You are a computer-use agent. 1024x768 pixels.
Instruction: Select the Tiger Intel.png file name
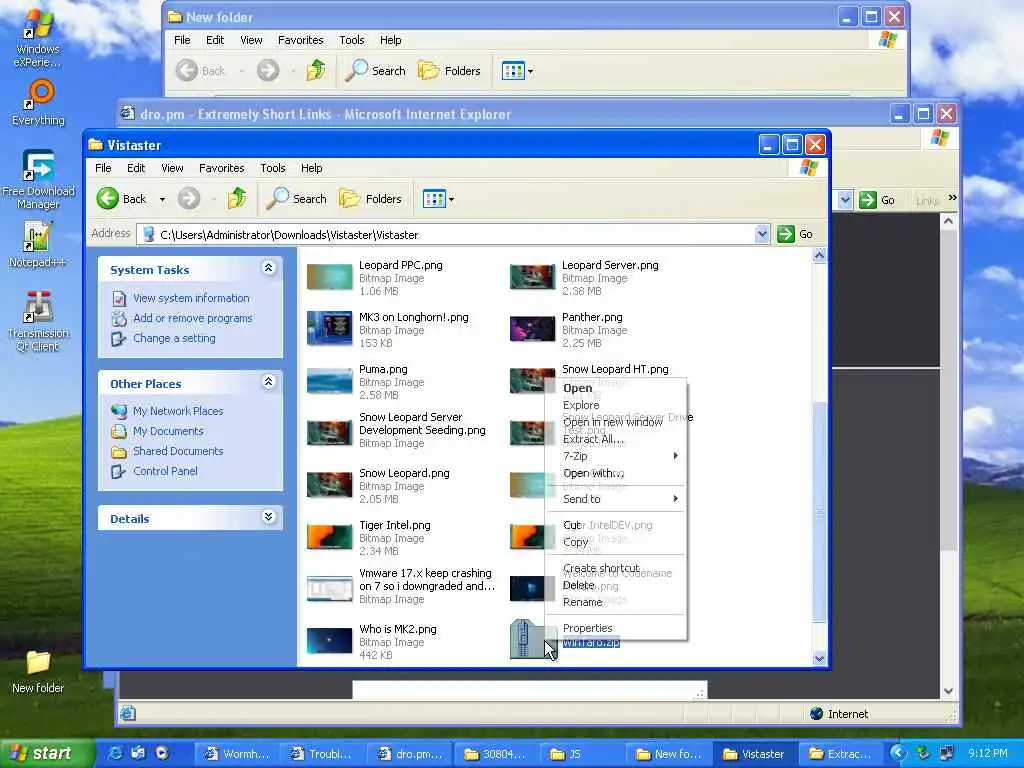[394, 525]
